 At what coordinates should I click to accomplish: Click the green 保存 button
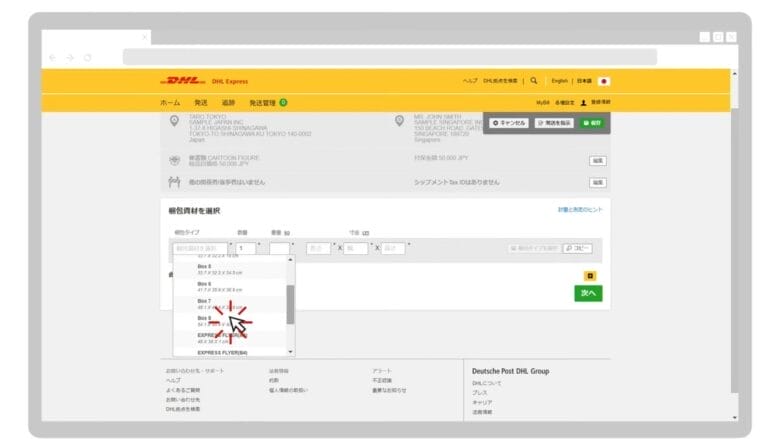coord(592,123)
